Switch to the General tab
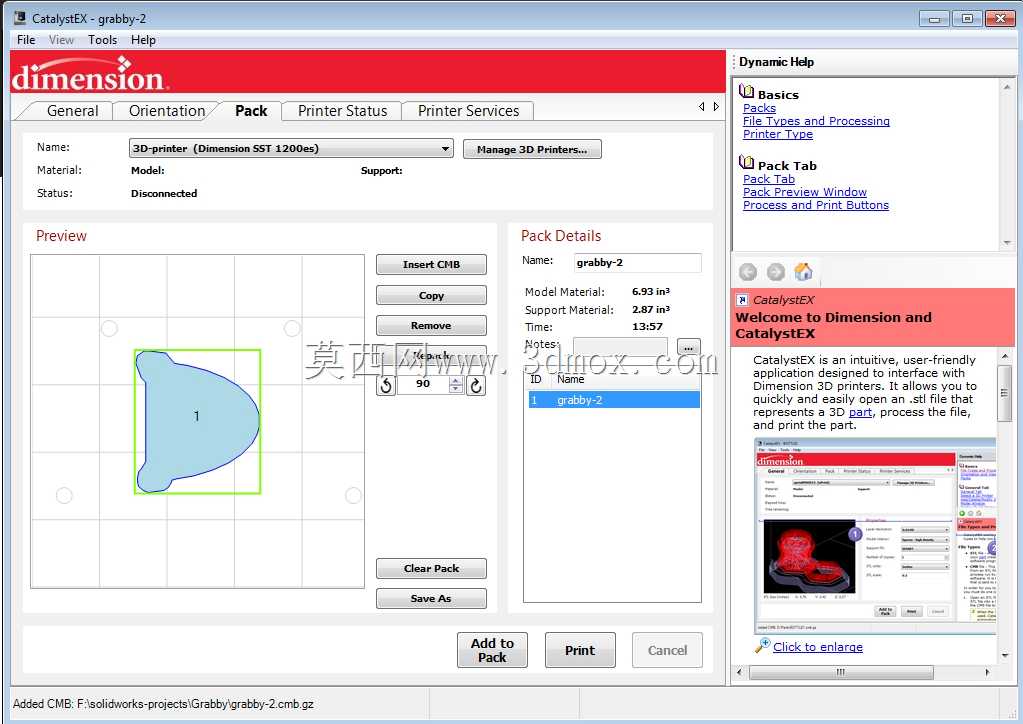Viewport: 1023px width, 724px height. (x=72, y=111)
